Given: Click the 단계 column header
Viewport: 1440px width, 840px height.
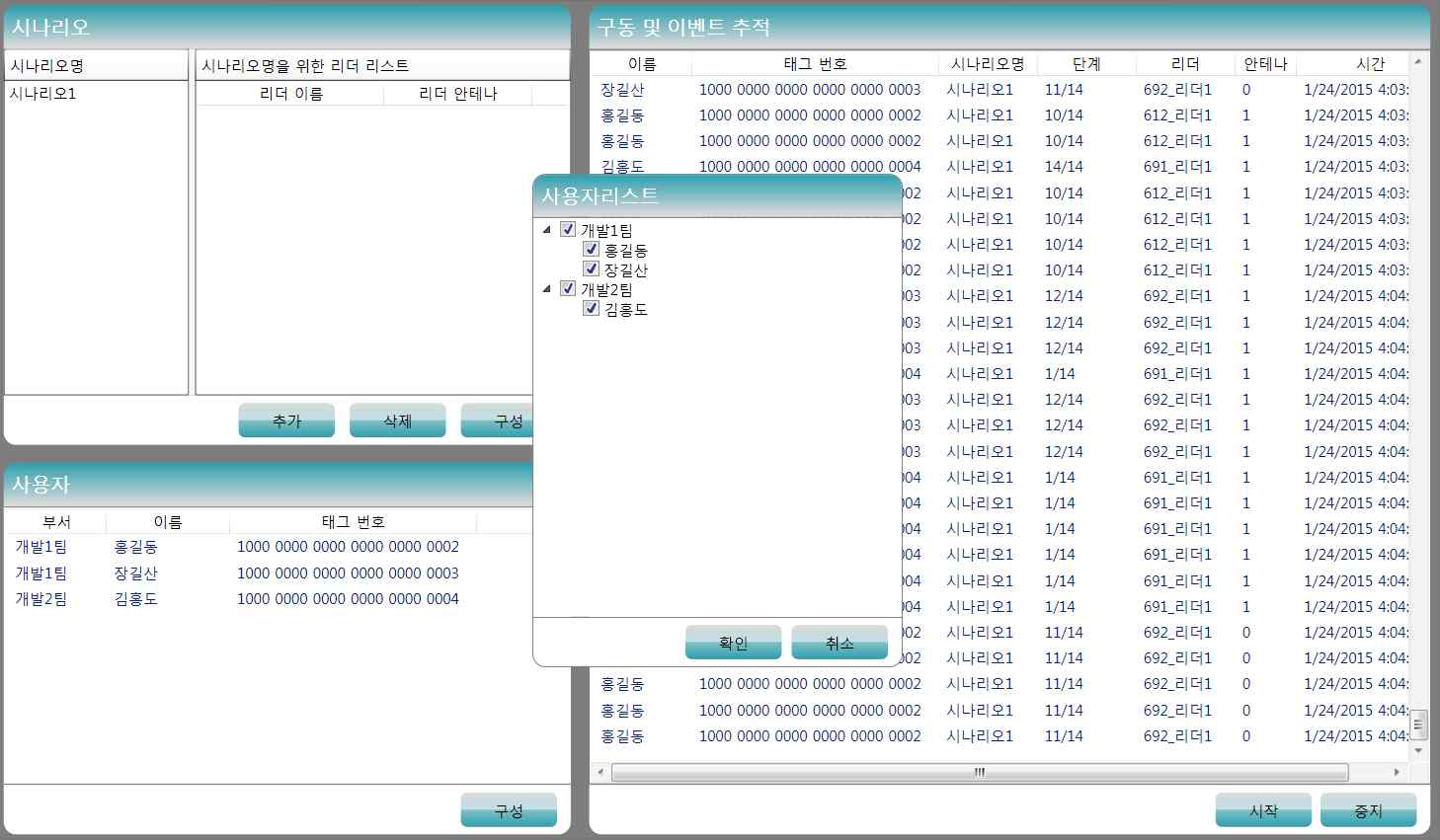Looking at the screenshot, I should [x=1086, y=64].
